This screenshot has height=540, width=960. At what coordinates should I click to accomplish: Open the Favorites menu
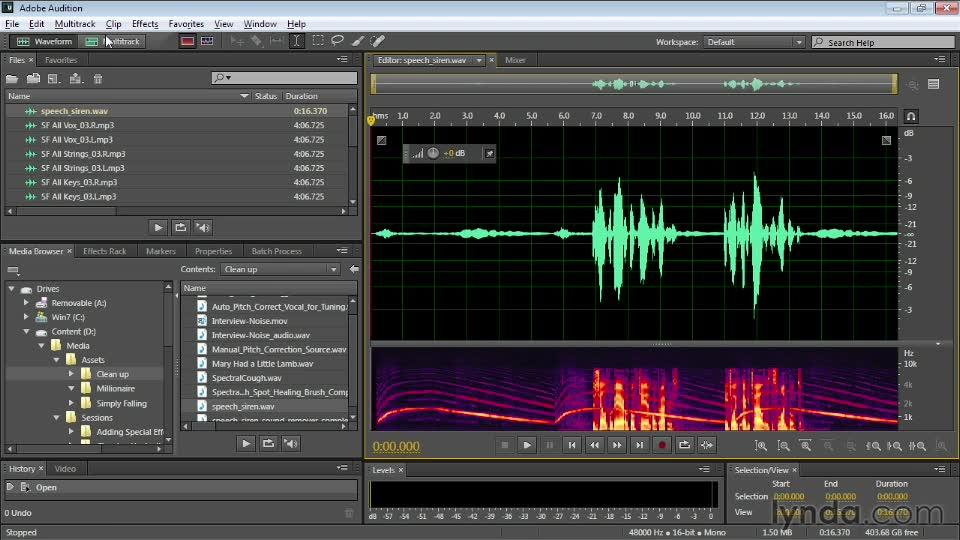[186, 24]
